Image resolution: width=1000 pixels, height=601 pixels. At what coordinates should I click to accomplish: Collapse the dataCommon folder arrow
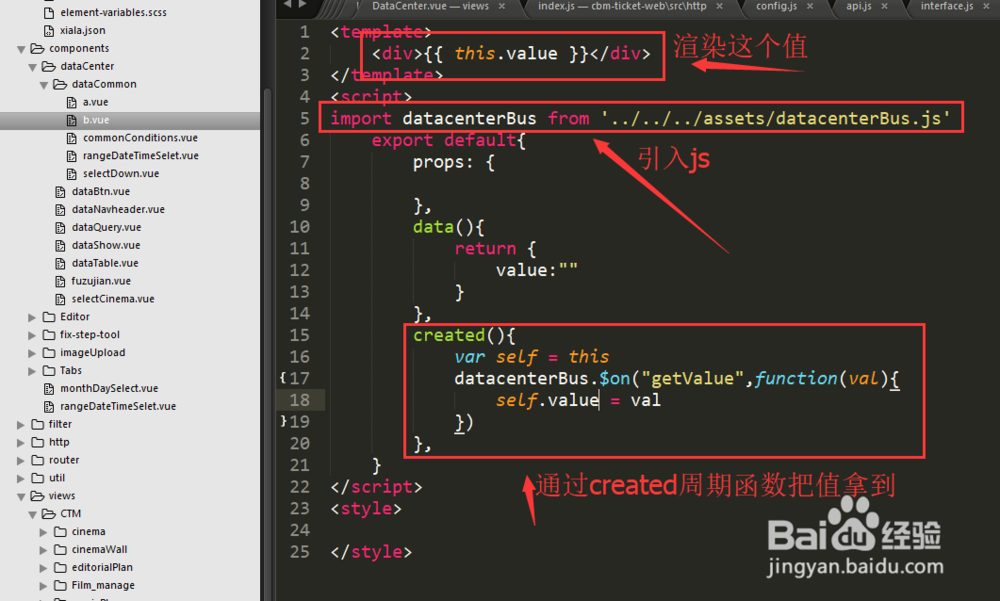tap(44, 85)
